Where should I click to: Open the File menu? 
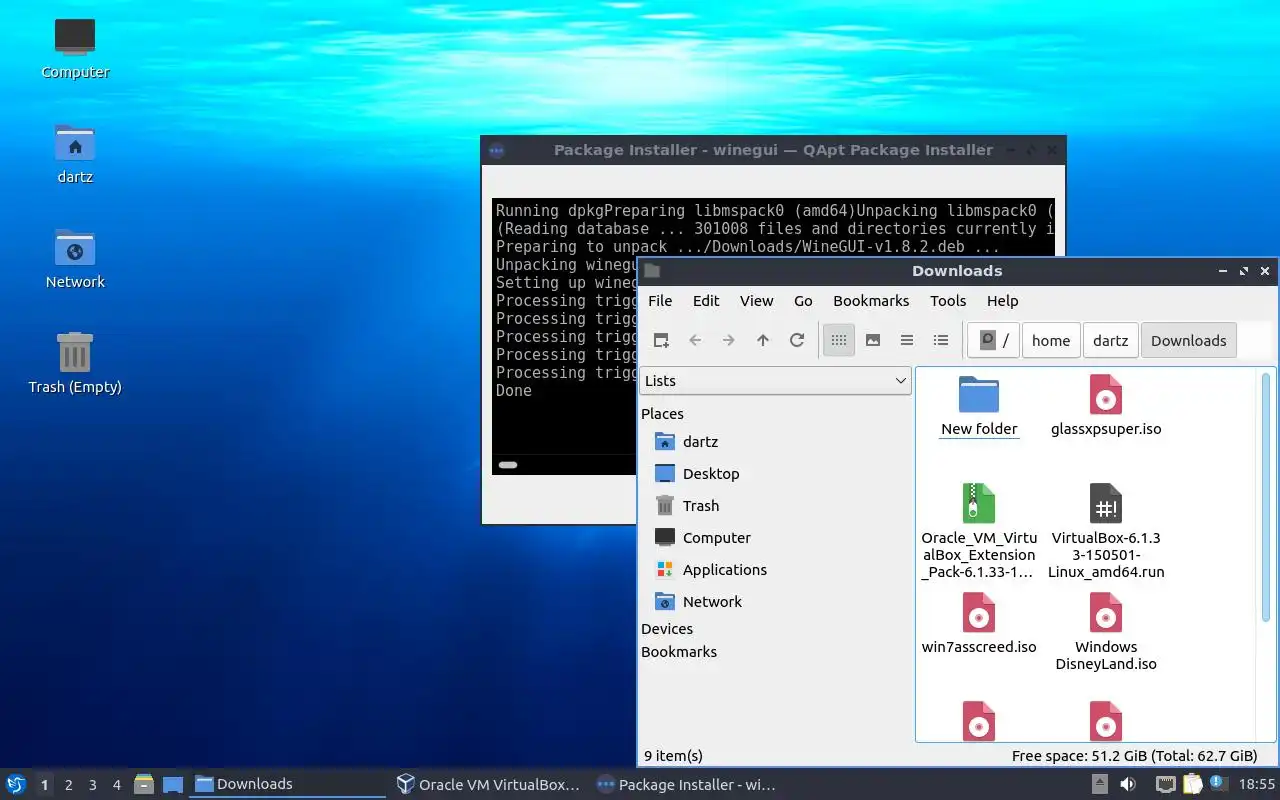tap(660, 301)
